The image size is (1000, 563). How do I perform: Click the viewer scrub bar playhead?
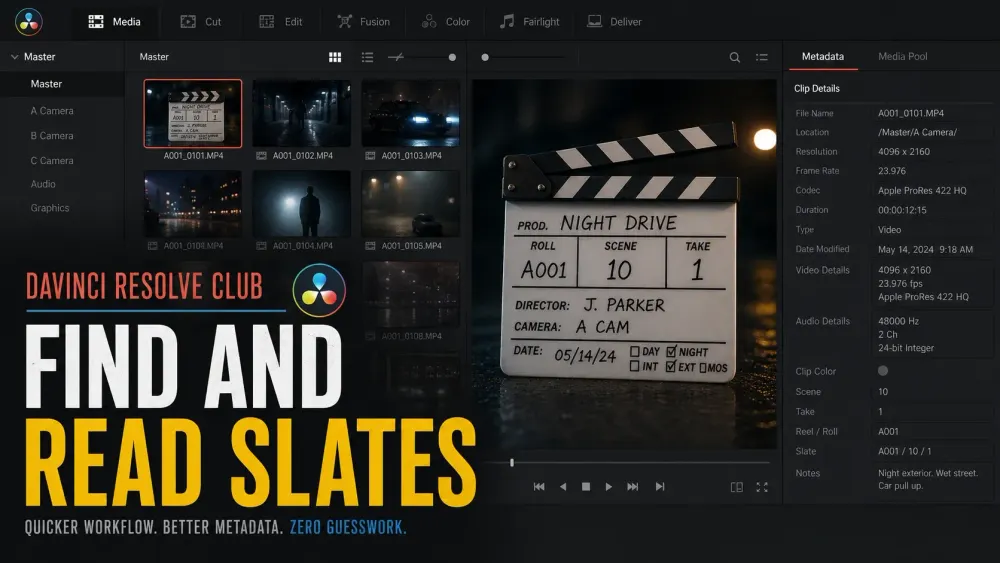pos(512,462)
